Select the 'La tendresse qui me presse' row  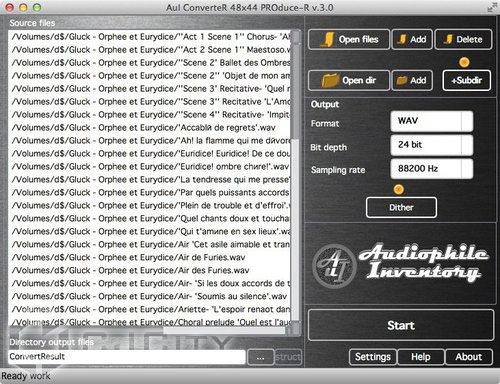(149, 180)
